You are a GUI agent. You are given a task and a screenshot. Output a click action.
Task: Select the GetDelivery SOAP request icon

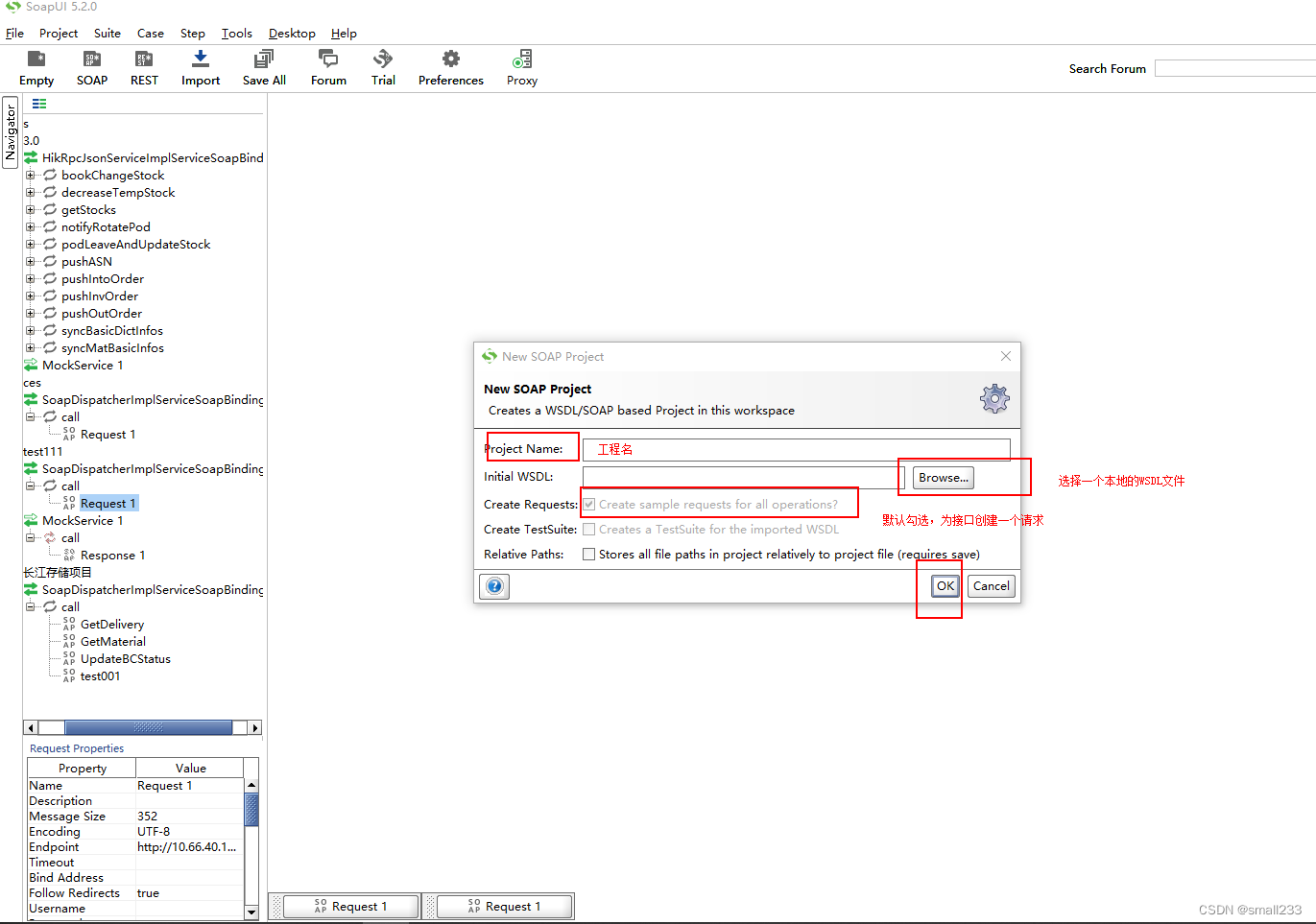tap(69, 624)
